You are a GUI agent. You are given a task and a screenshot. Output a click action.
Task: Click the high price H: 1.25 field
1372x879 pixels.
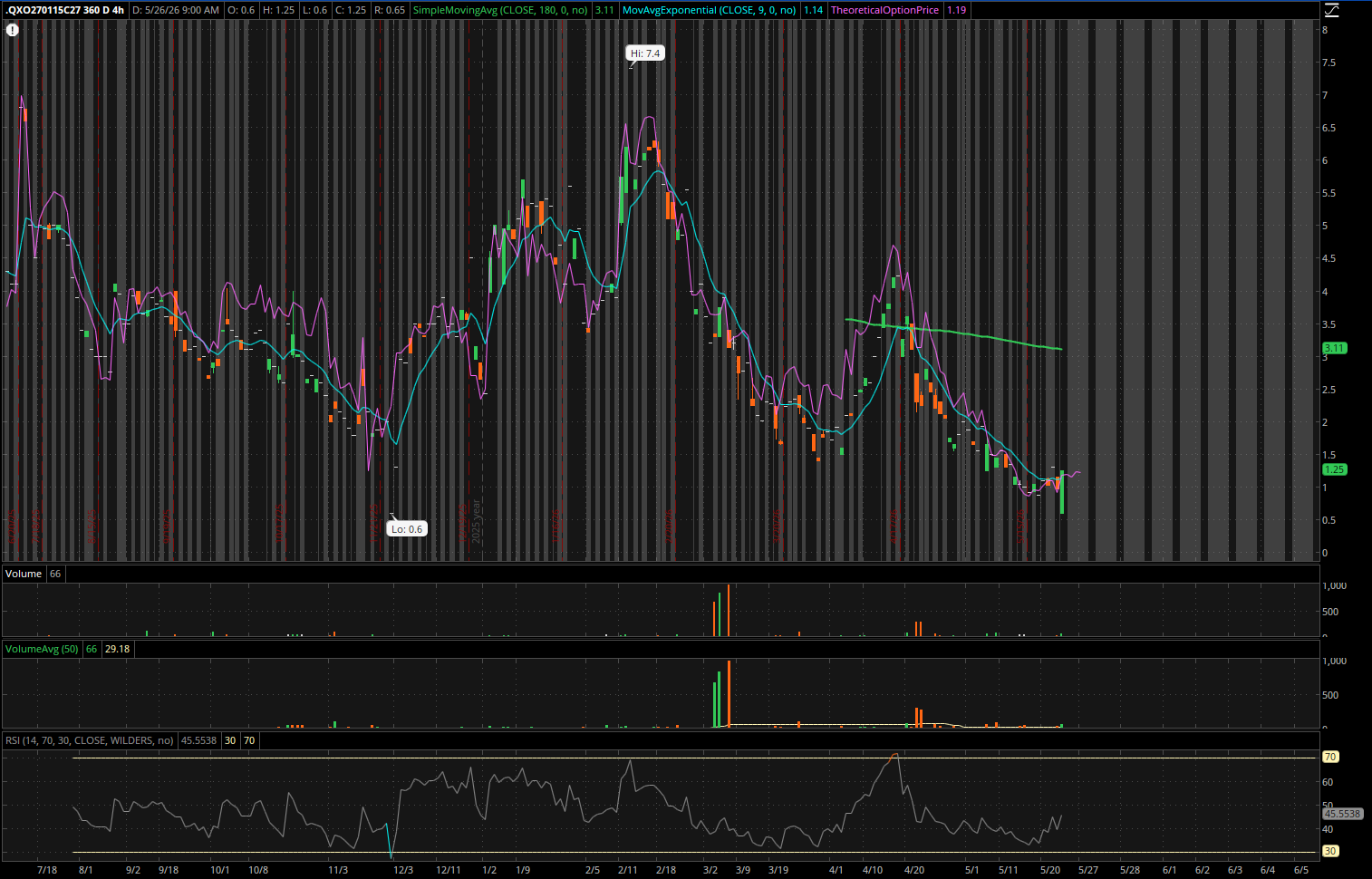278,10
